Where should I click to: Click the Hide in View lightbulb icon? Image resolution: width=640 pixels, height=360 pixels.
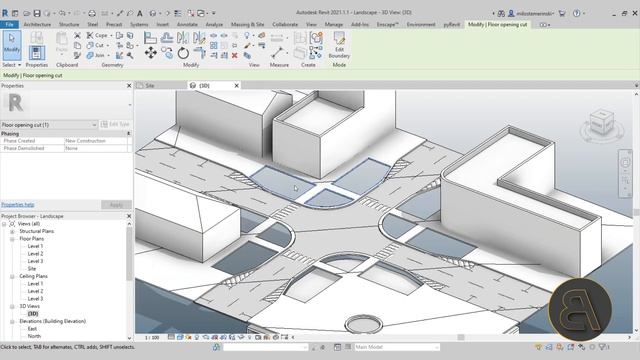click(247, 36)
